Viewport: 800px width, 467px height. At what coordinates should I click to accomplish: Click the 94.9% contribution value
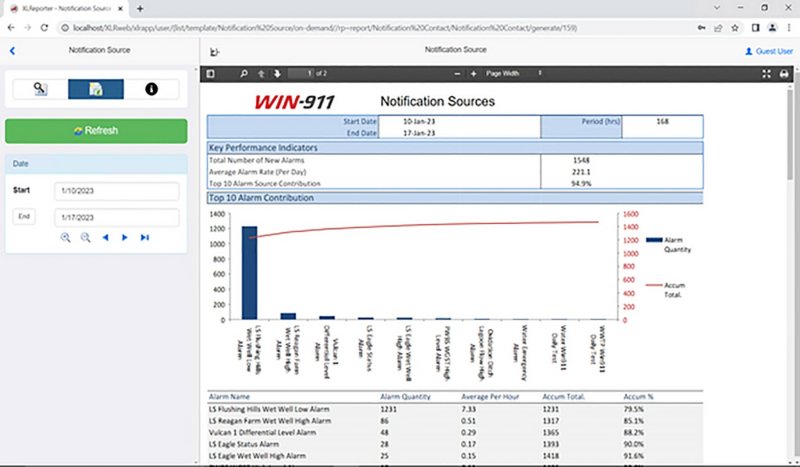581,183
